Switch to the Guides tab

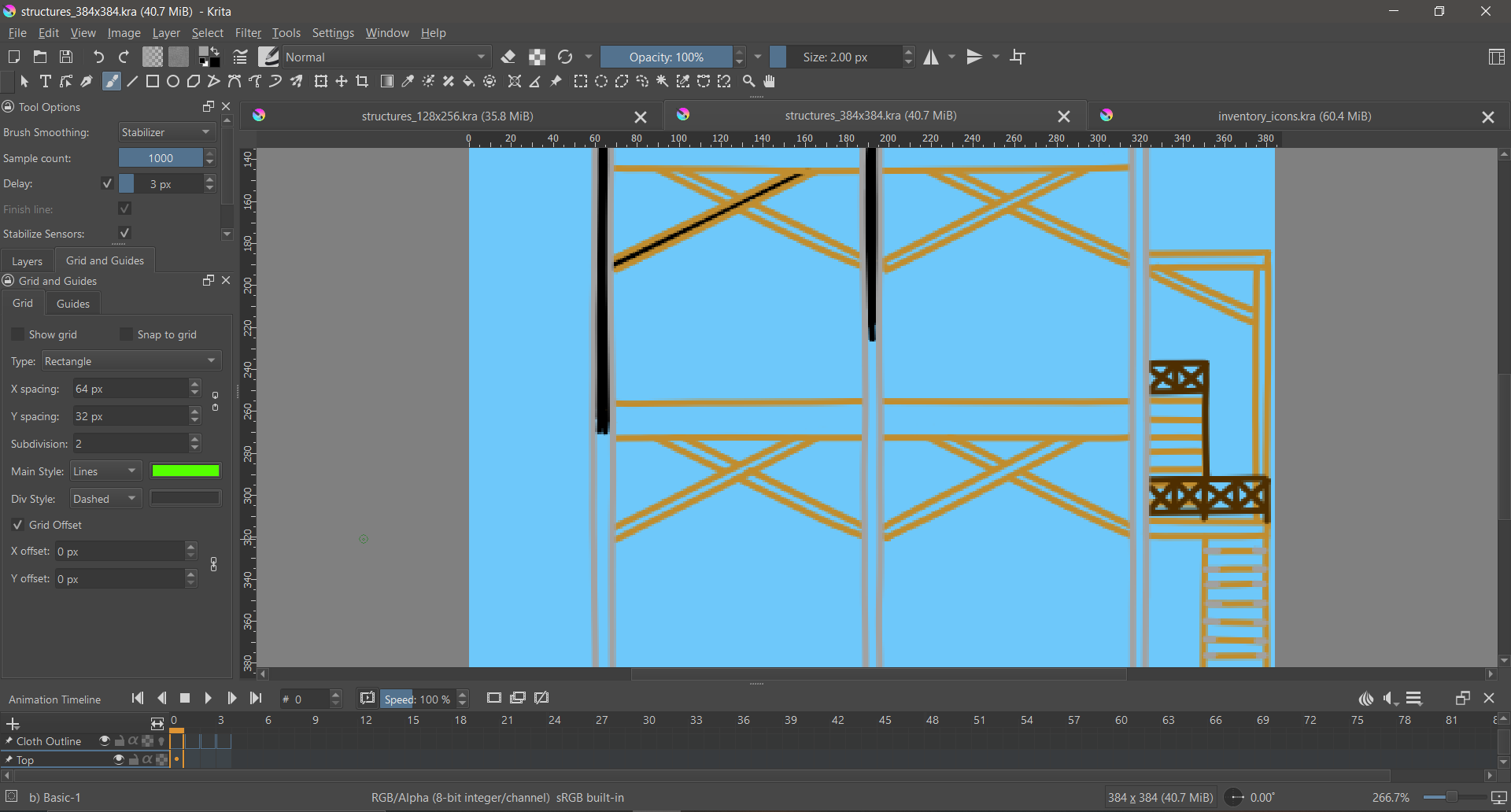(72, 304)
